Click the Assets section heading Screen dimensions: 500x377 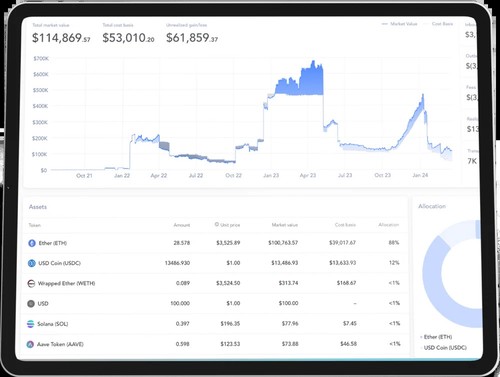[x=38, y=207]
